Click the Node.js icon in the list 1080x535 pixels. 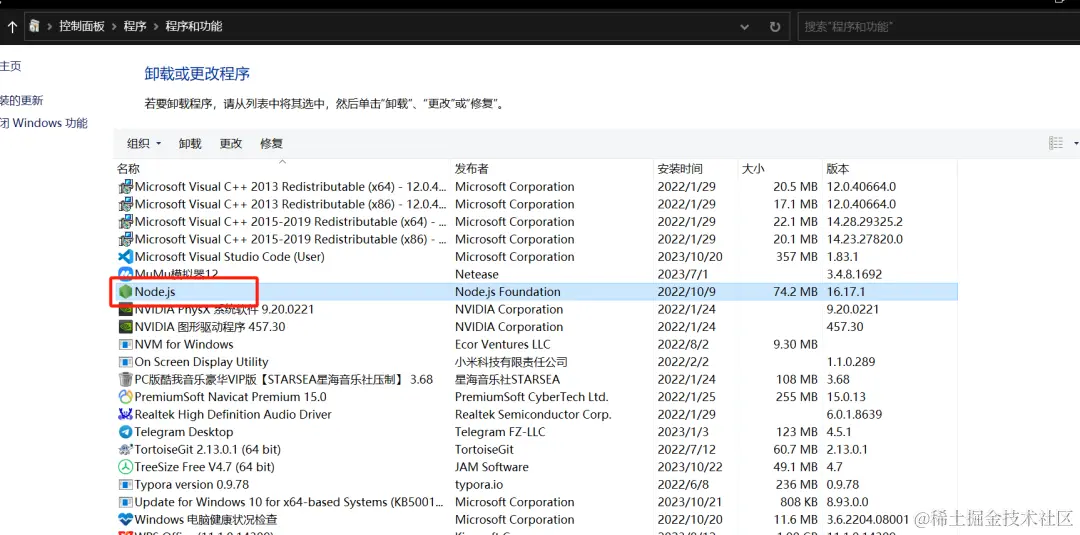pos(125,292)
